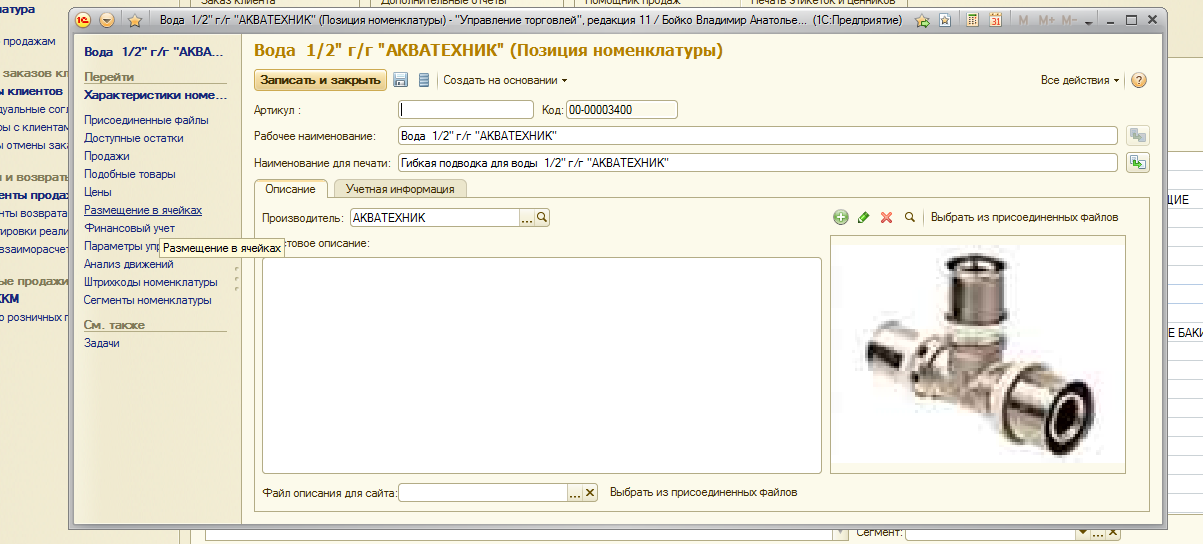The image size is (1203, 544).
Task: Open Финансовый учет link
Action: pyautogui.click(x=129, y=228)
